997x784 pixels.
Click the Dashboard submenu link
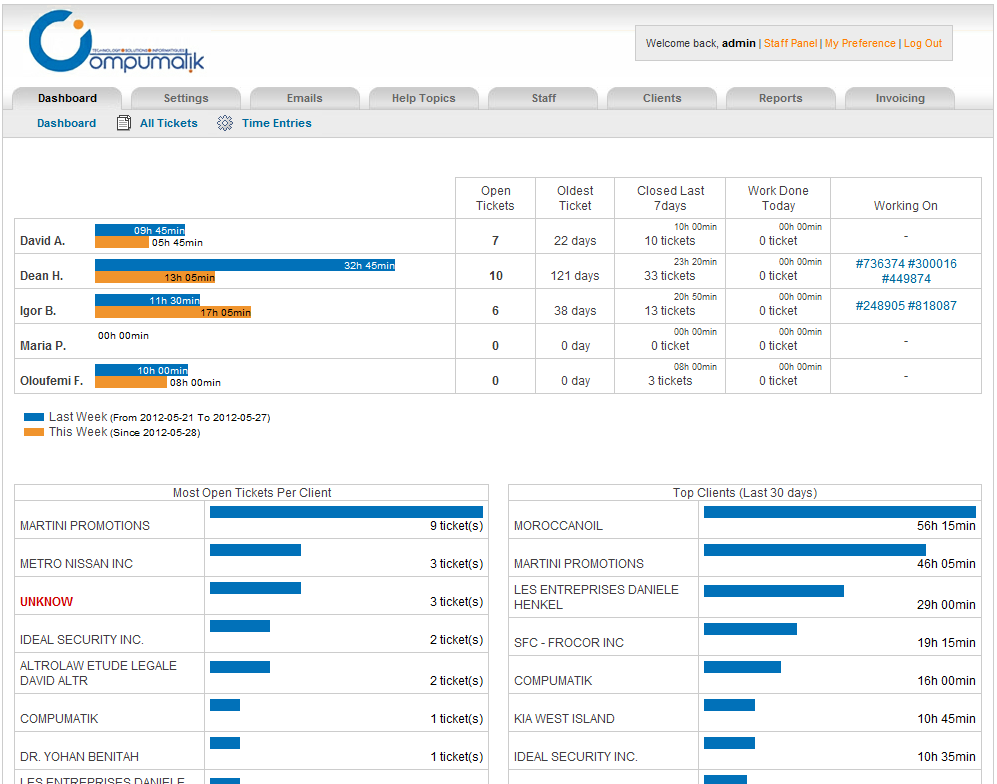click(x=67, y=123)
